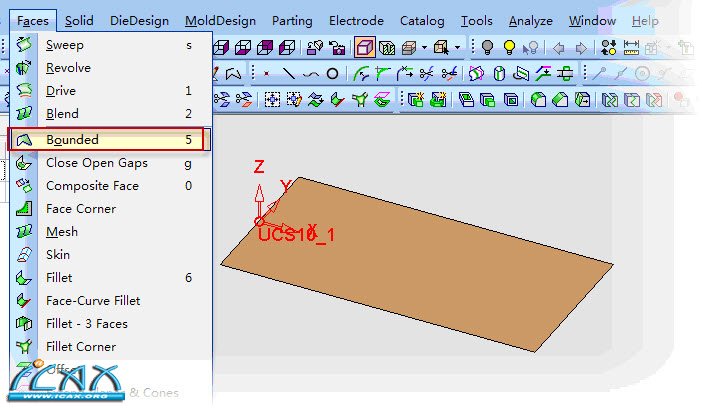The width and height of the screenshot is (702, 408).
Task: Select the Spline curve tool
Action: 311,74
